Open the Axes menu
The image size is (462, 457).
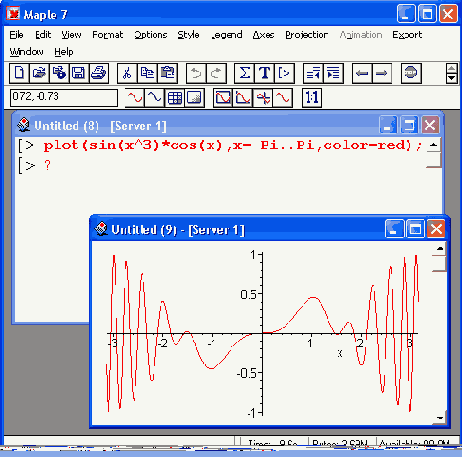(x=263, y=35)
